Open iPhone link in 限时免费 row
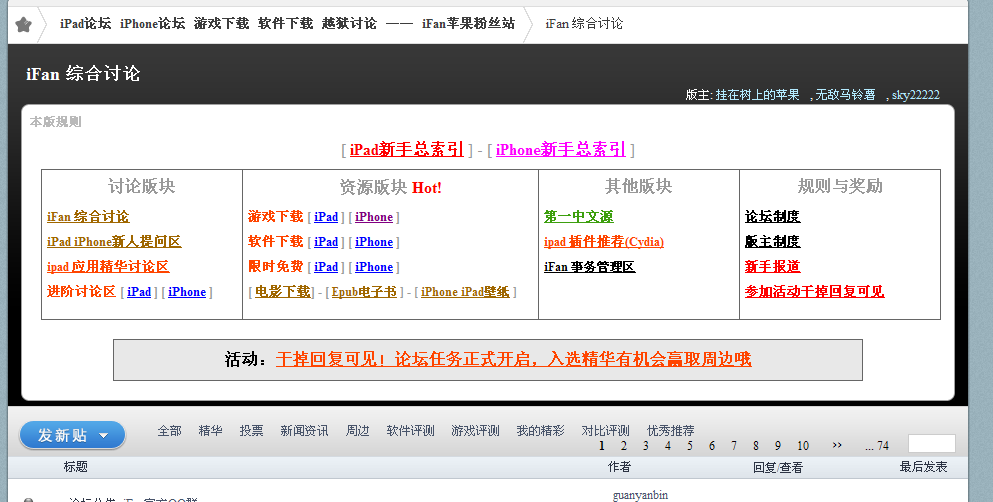Screen dimensions: 993x502 (374, 267)
